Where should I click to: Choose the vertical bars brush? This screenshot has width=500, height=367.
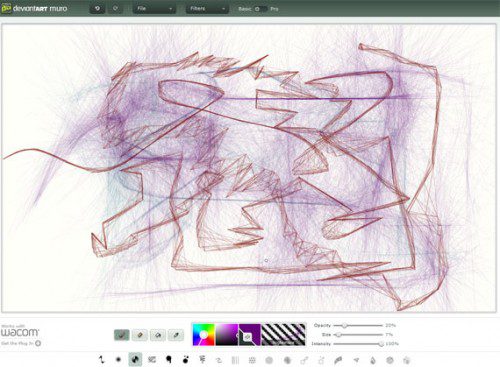[x=235, y=360]
